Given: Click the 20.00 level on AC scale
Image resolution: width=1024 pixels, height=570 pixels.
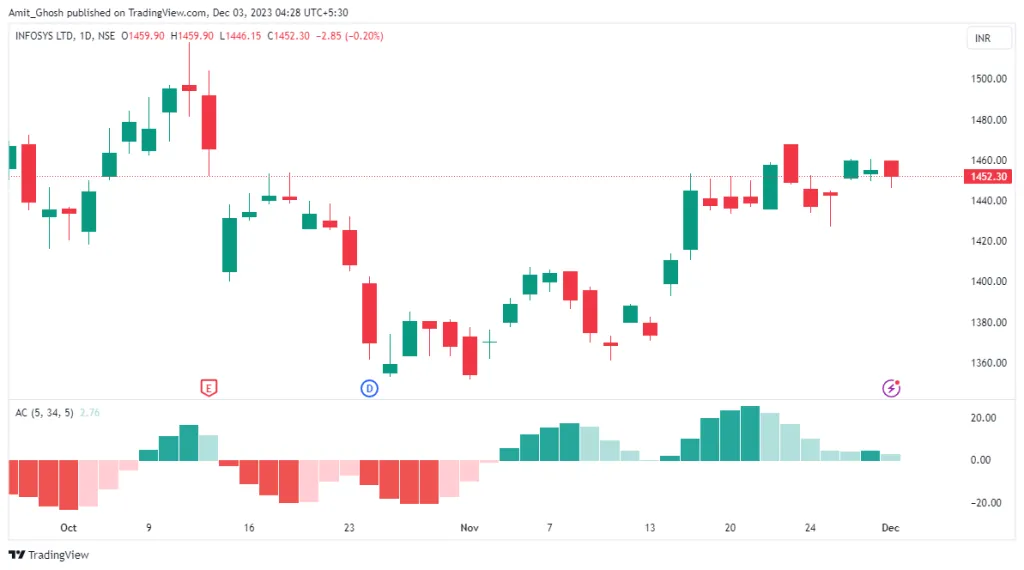Looking at the screenshot, I should click(x=985, y=419).
